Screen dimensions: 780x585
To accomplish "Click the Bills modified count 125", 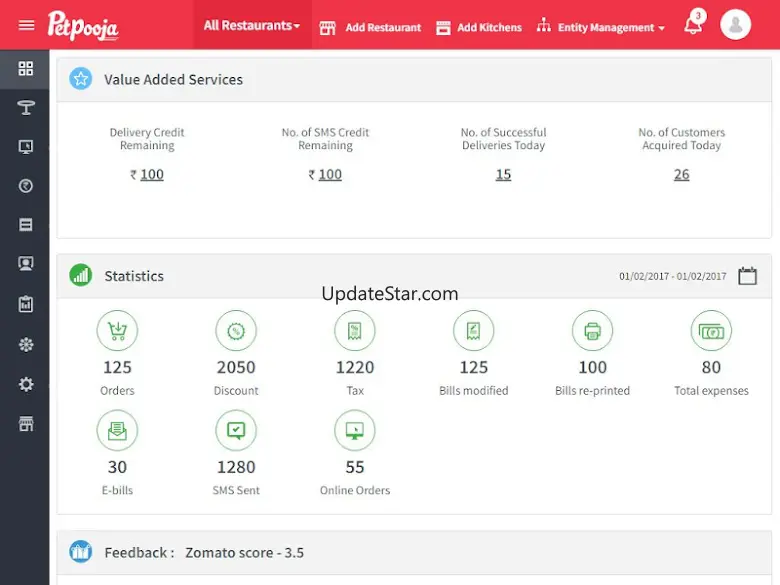I will point(474,367).
